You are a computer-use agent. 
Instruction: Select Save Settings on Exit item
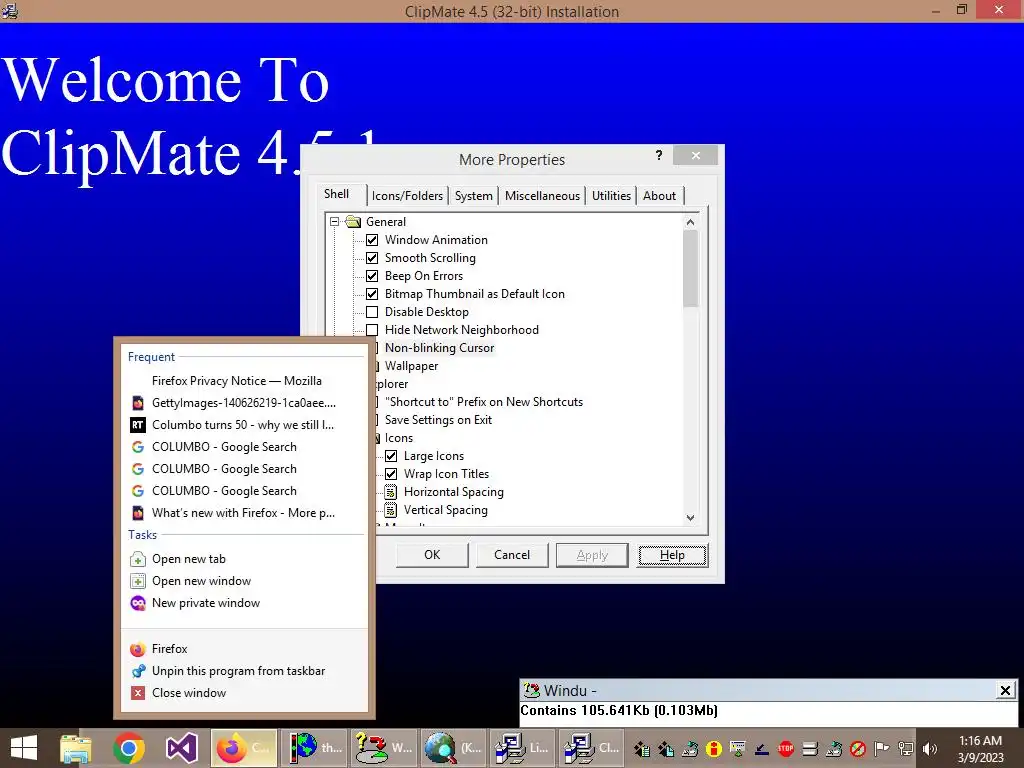[438, 420]
